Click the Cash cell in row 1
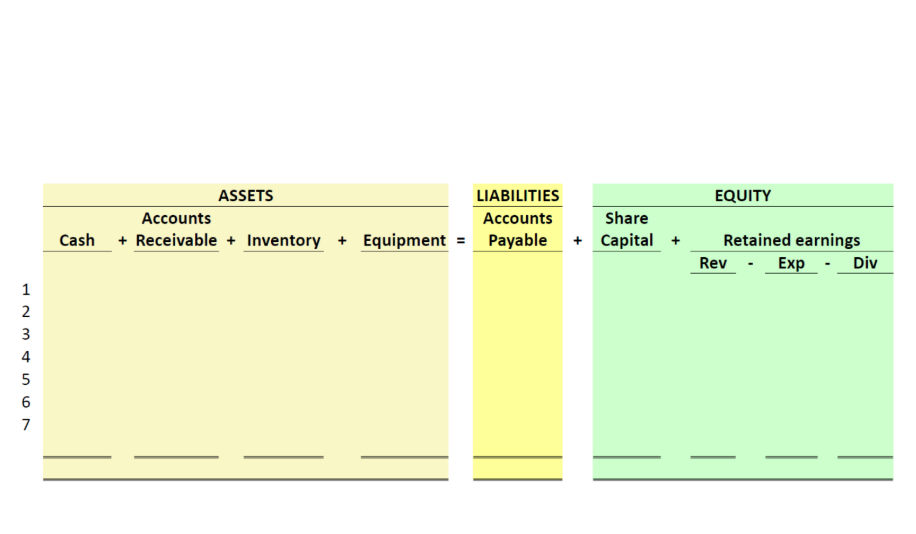 (x=77, y=290)
